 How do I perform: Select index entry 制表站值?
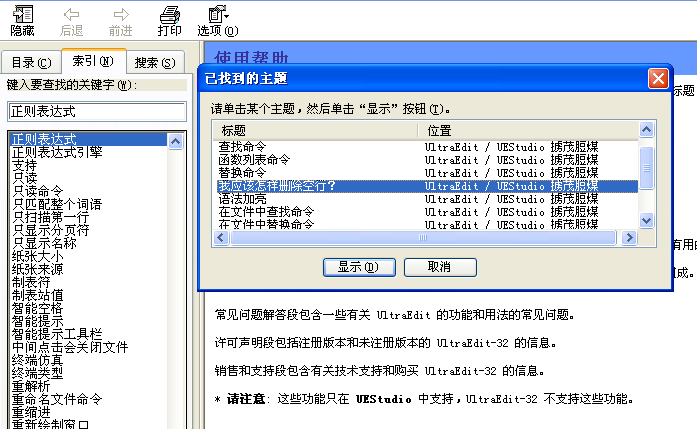click(x=37, y=295)
